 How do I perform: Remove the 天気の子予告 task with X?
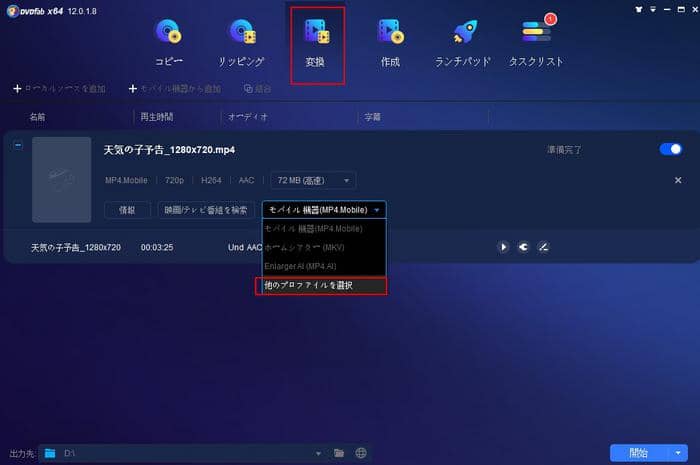pos(678,180)
